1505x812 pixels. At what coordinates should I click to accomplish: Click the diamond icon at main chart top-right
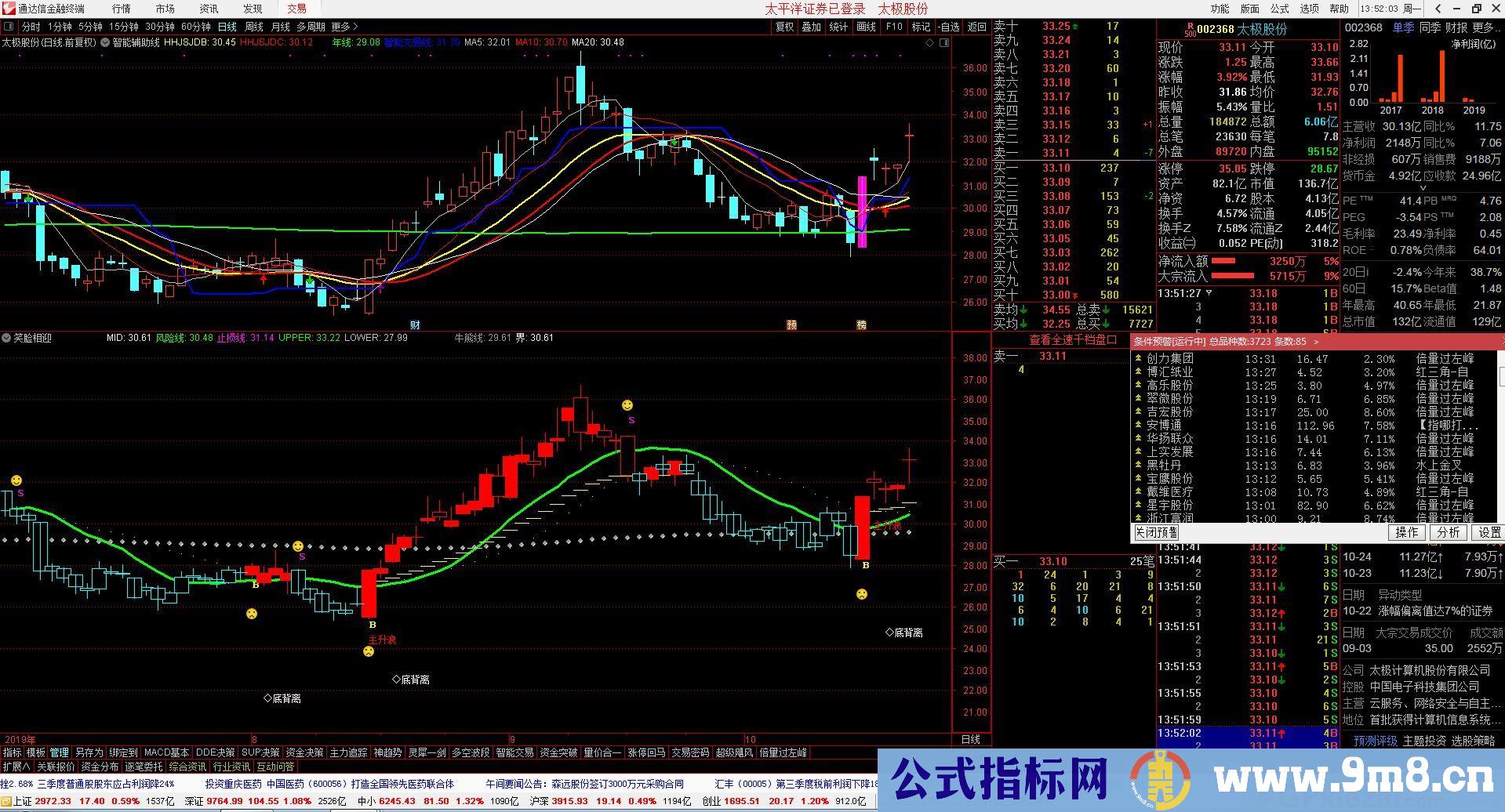930,42
